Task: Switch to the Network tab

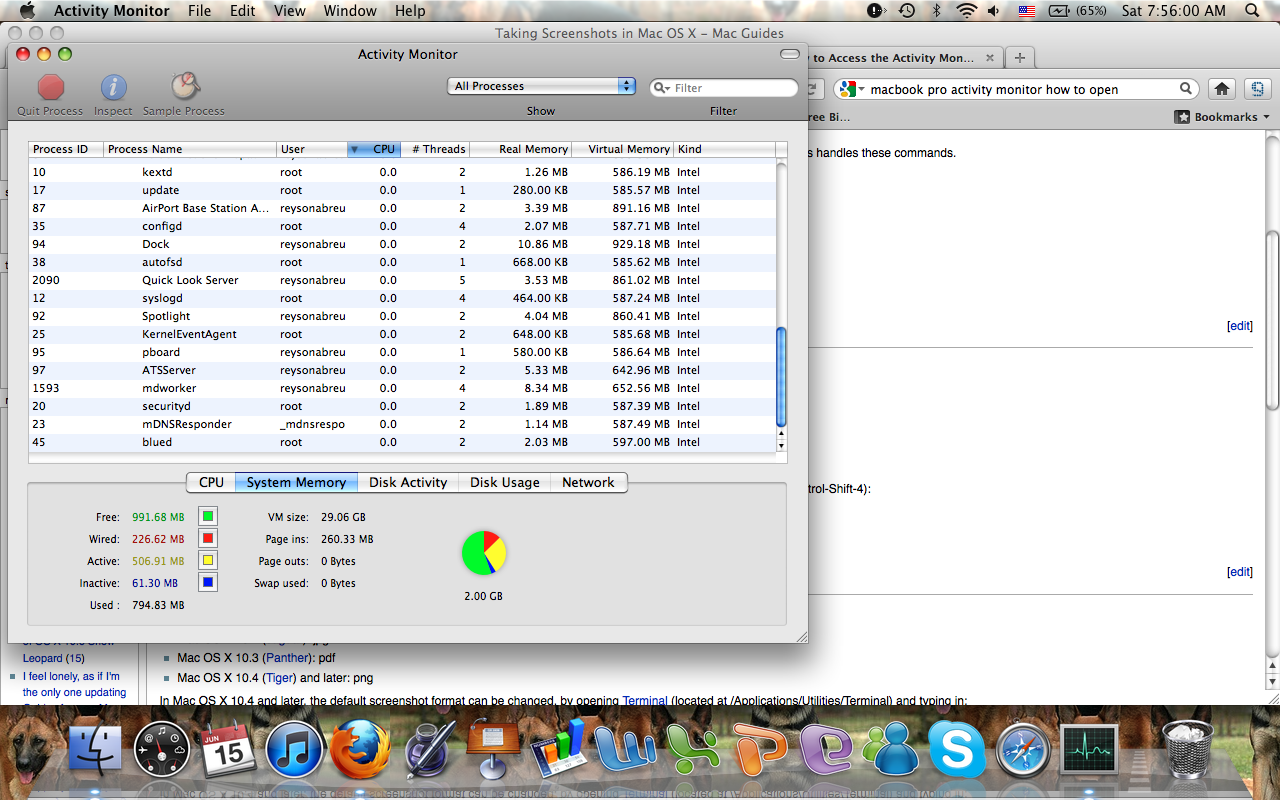Action: point(588,482)
